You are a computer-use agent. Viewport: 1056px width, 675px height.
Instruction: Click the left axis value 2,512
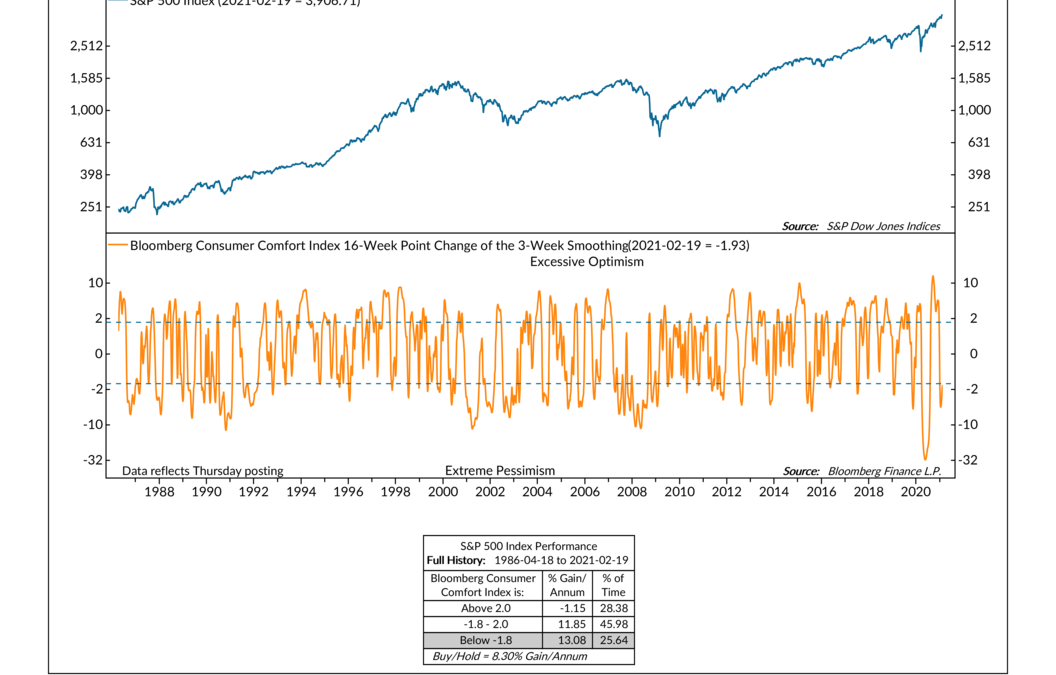pyautogui.click(x=86, y=46)
